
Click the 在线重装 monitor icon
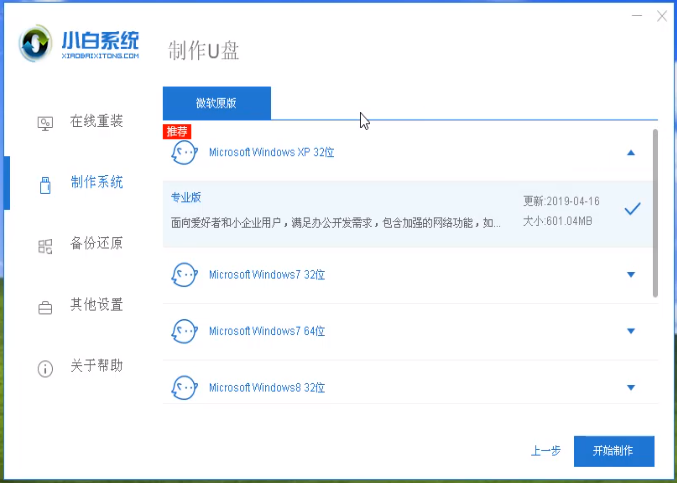click(45, 123)
